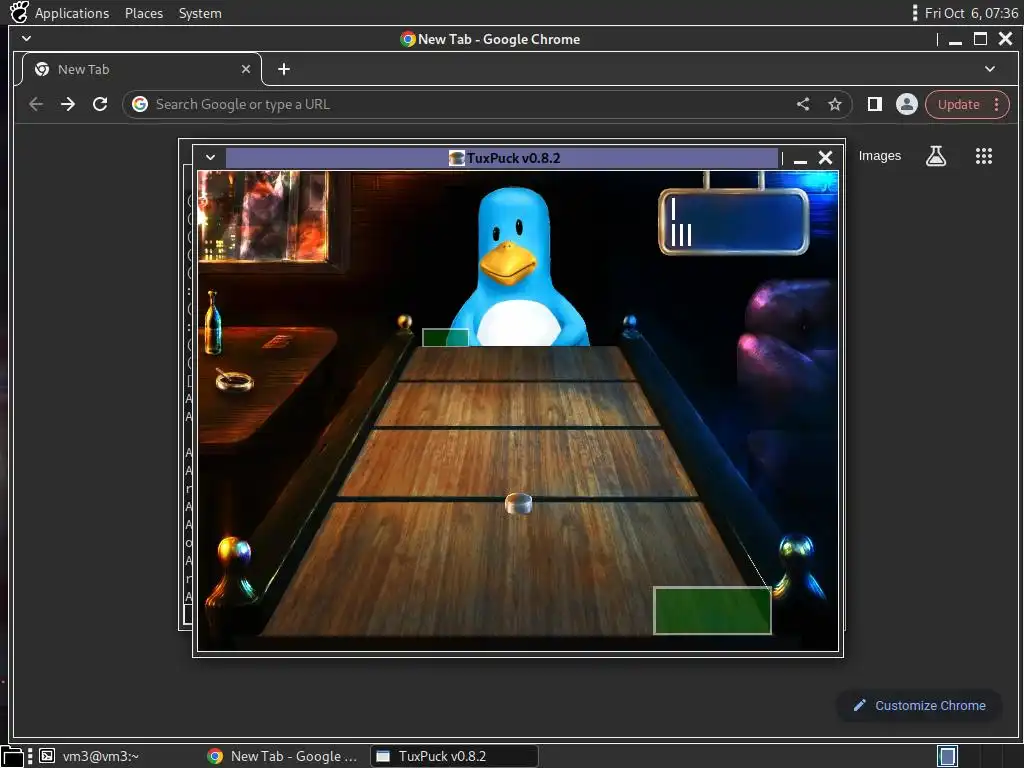The height and width of the screenshot is (768, 1024).
Task: Reload the page in Chrome
Action: pos(100,104)
